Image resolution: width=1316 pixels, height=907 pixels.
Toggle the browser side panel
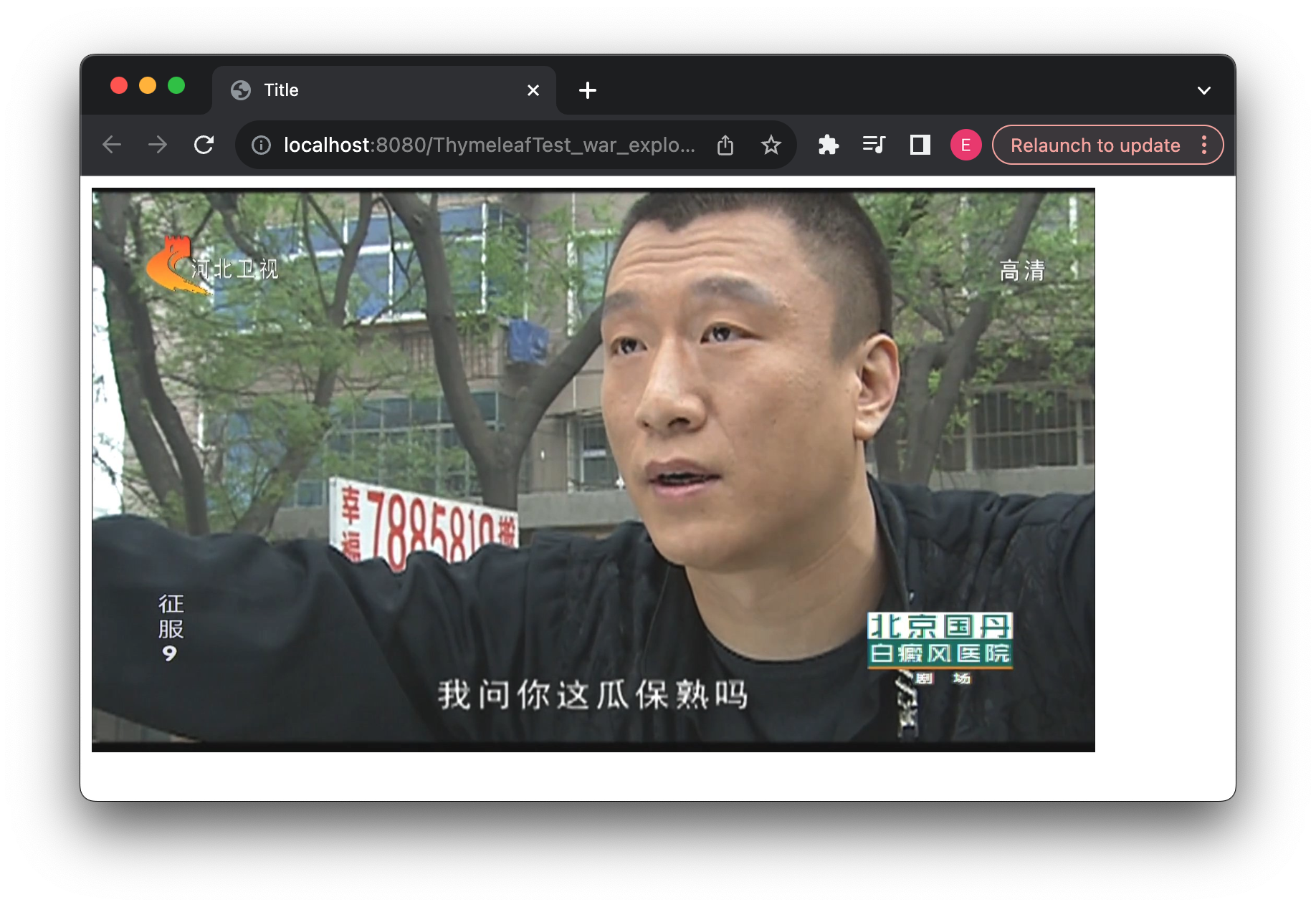[920, 145]
